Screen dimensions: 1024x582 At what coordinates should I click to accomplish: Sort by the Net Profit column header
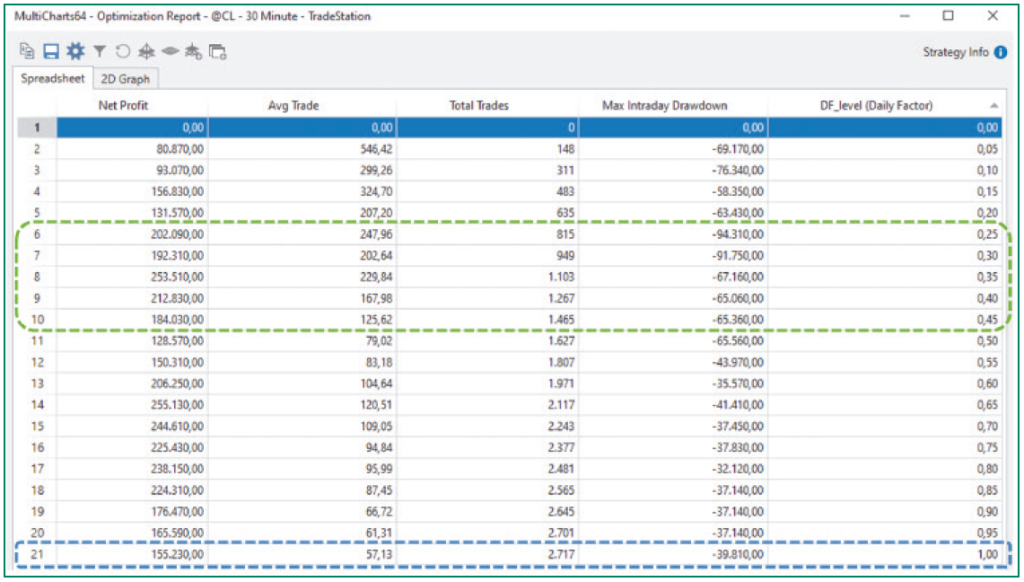(123, 105)
